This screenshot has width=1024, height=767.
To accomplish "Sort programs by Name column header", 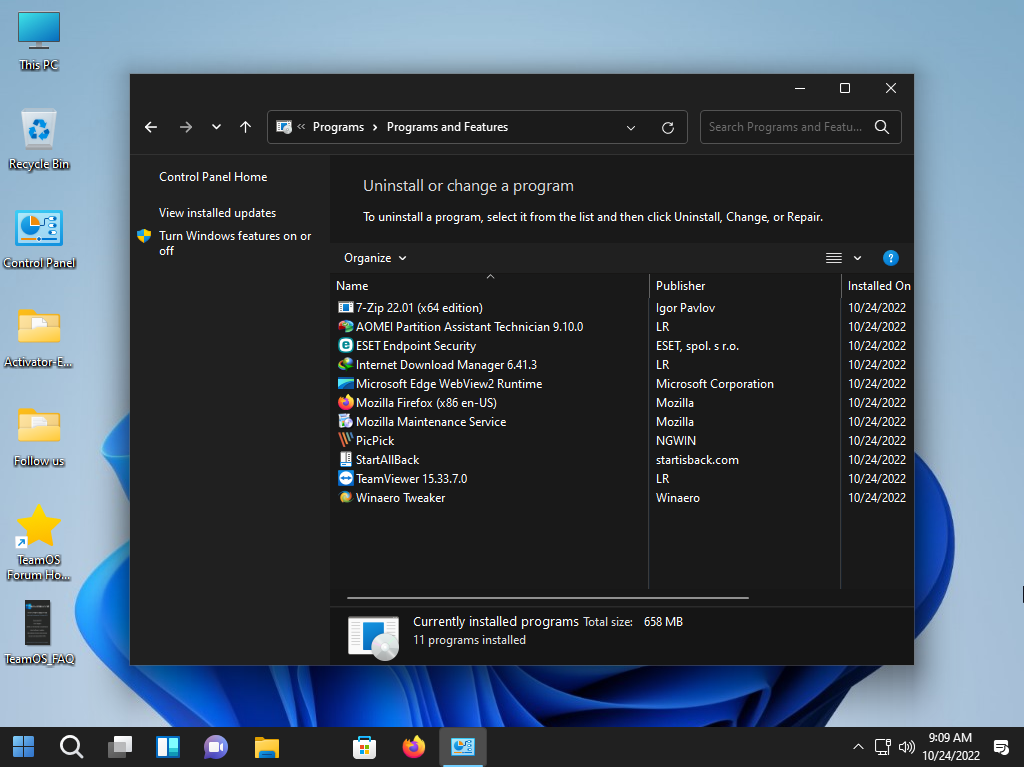I will [352, 286].
